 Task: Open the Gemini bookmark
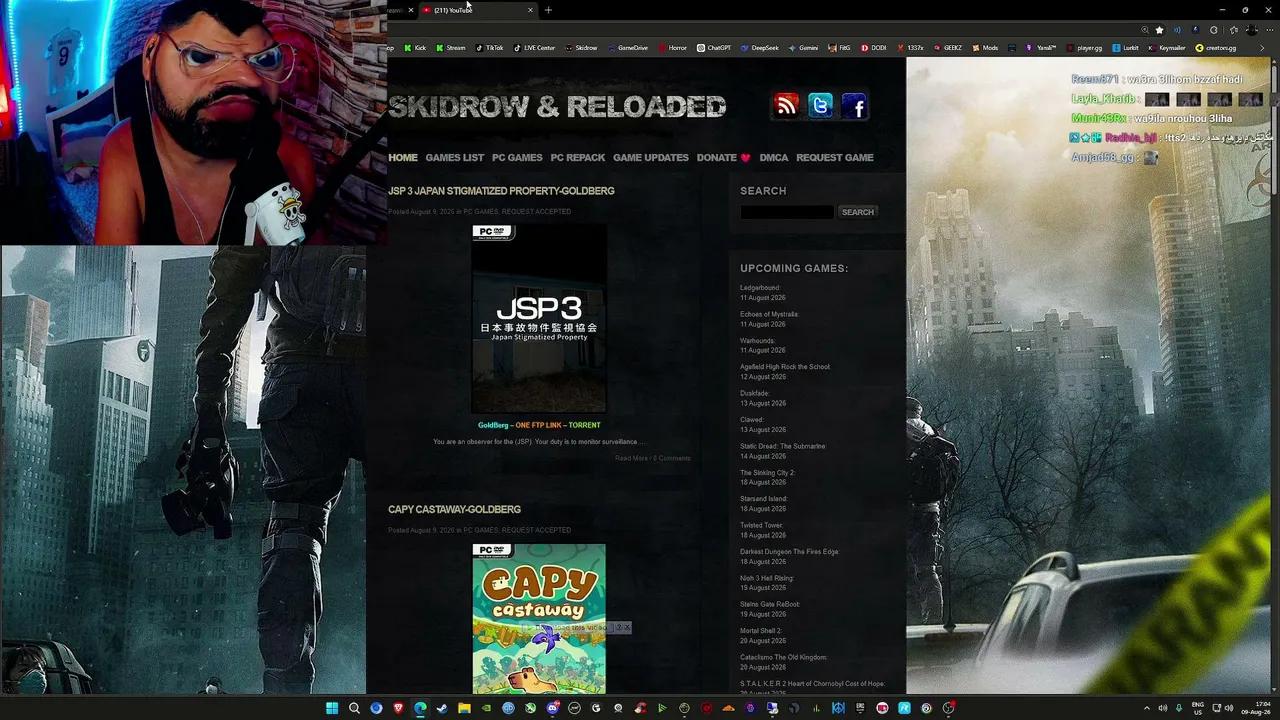pyautogui.click(x=803, y=48)
